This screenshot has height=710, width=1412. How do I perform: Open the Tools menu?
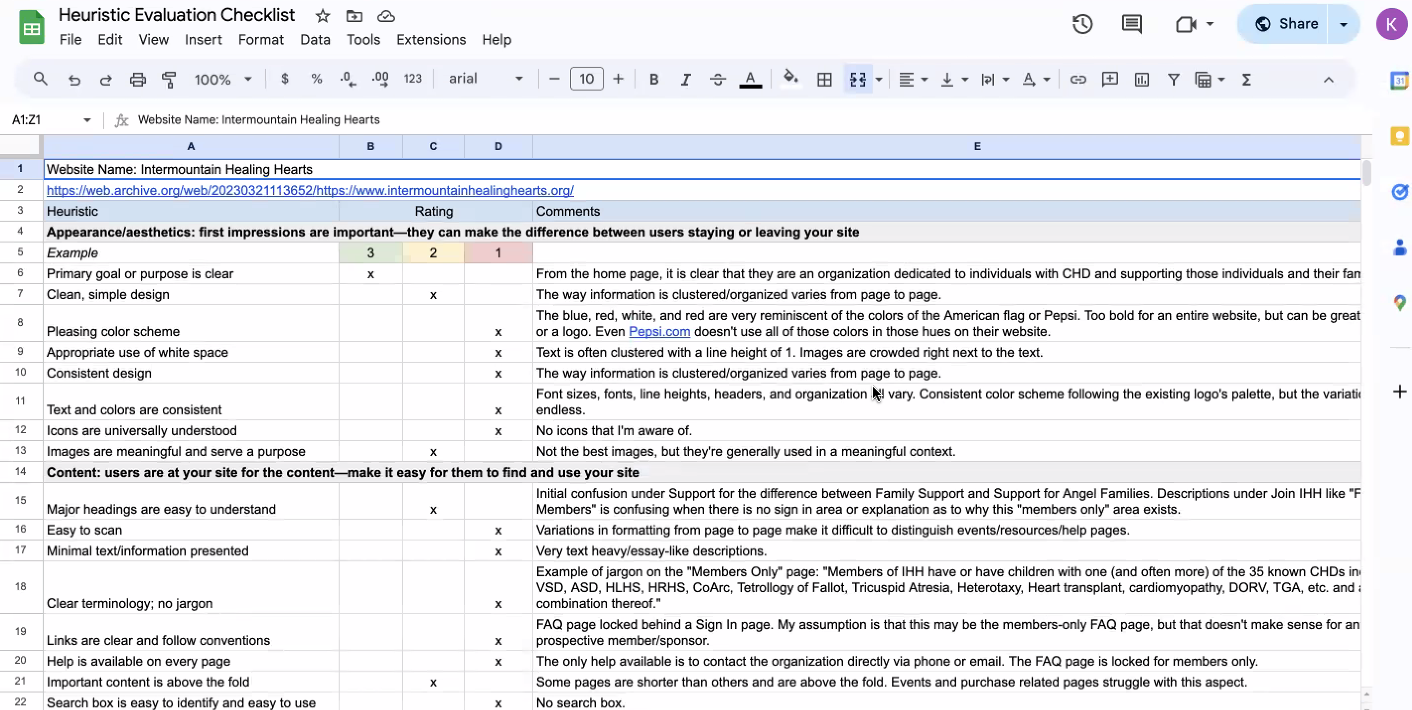[363, 40]
